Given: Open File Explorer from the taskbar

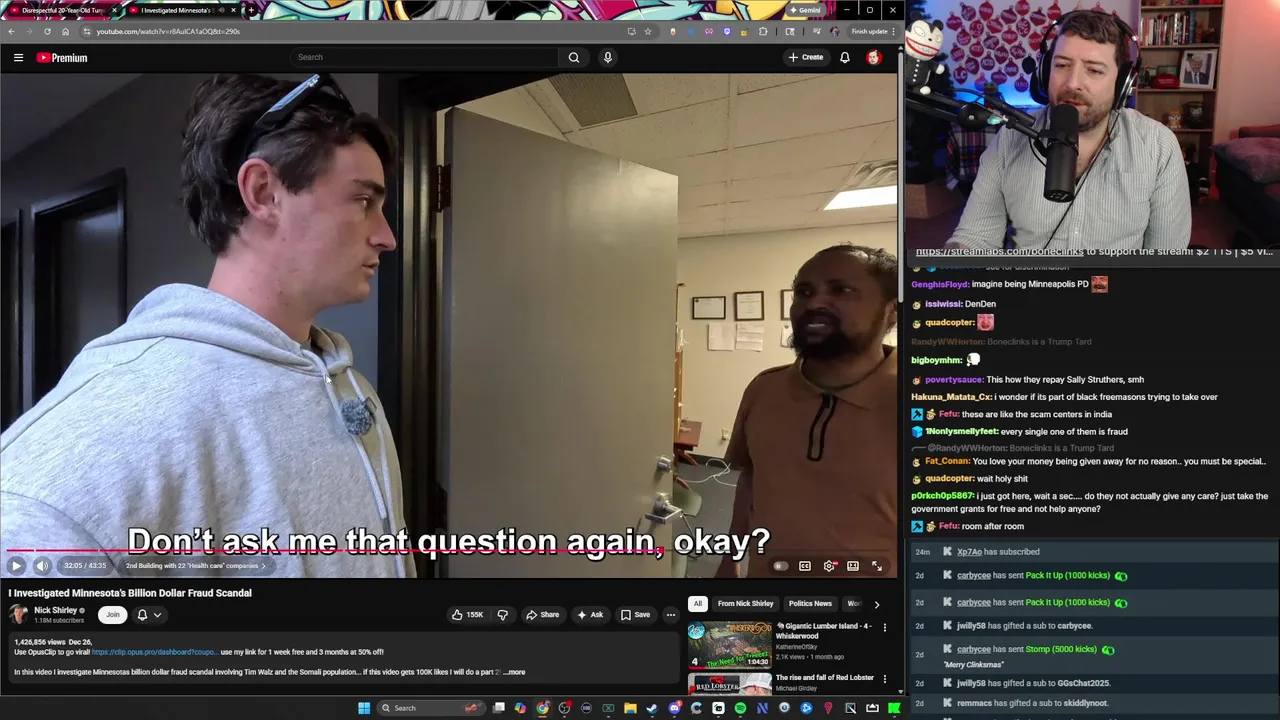Looking at the screenshot, I should coord(630,708).
